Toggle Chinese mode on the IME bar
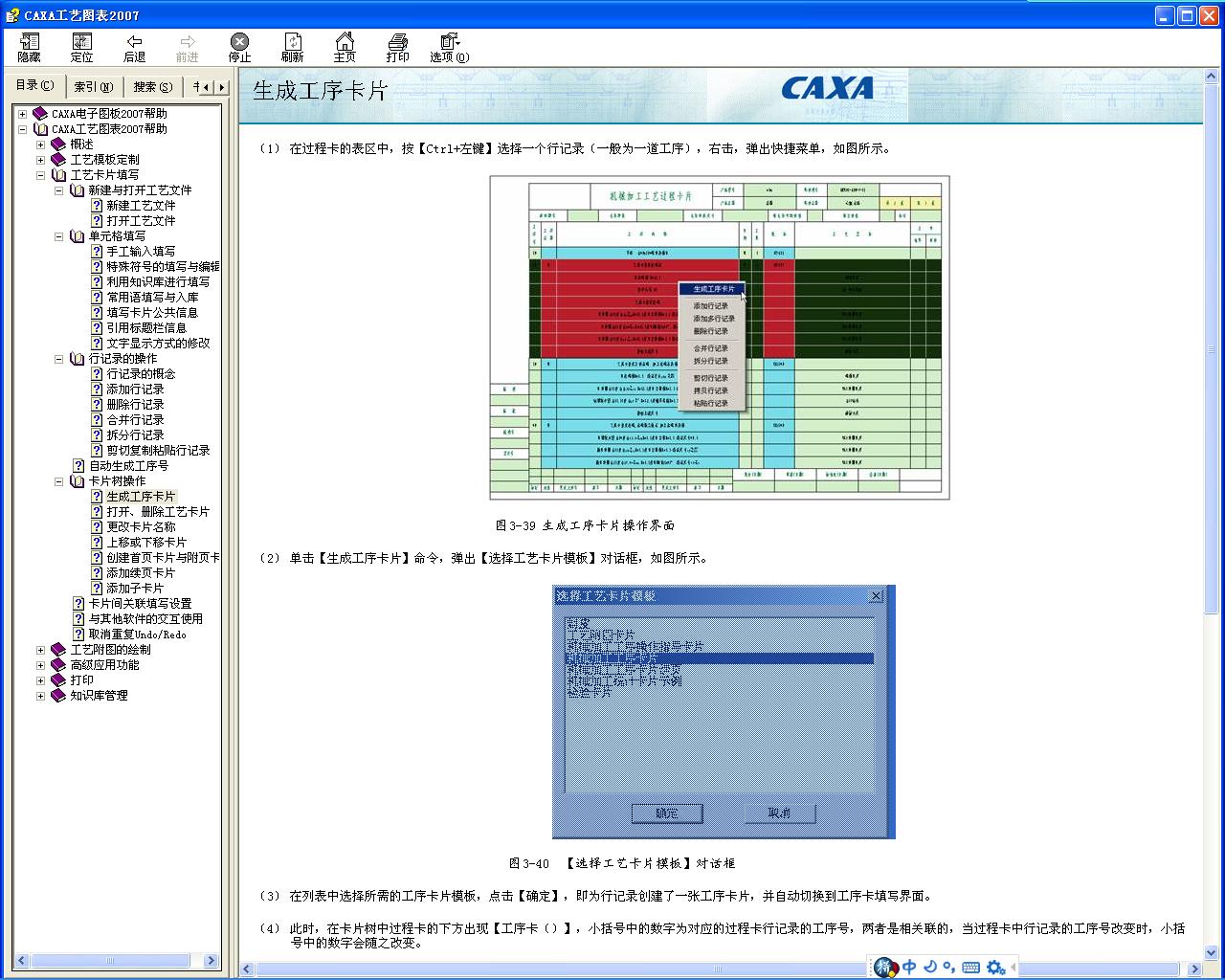Image resolution: width=1225 pixels, height=980 pixels. click(x=909, y=968)
